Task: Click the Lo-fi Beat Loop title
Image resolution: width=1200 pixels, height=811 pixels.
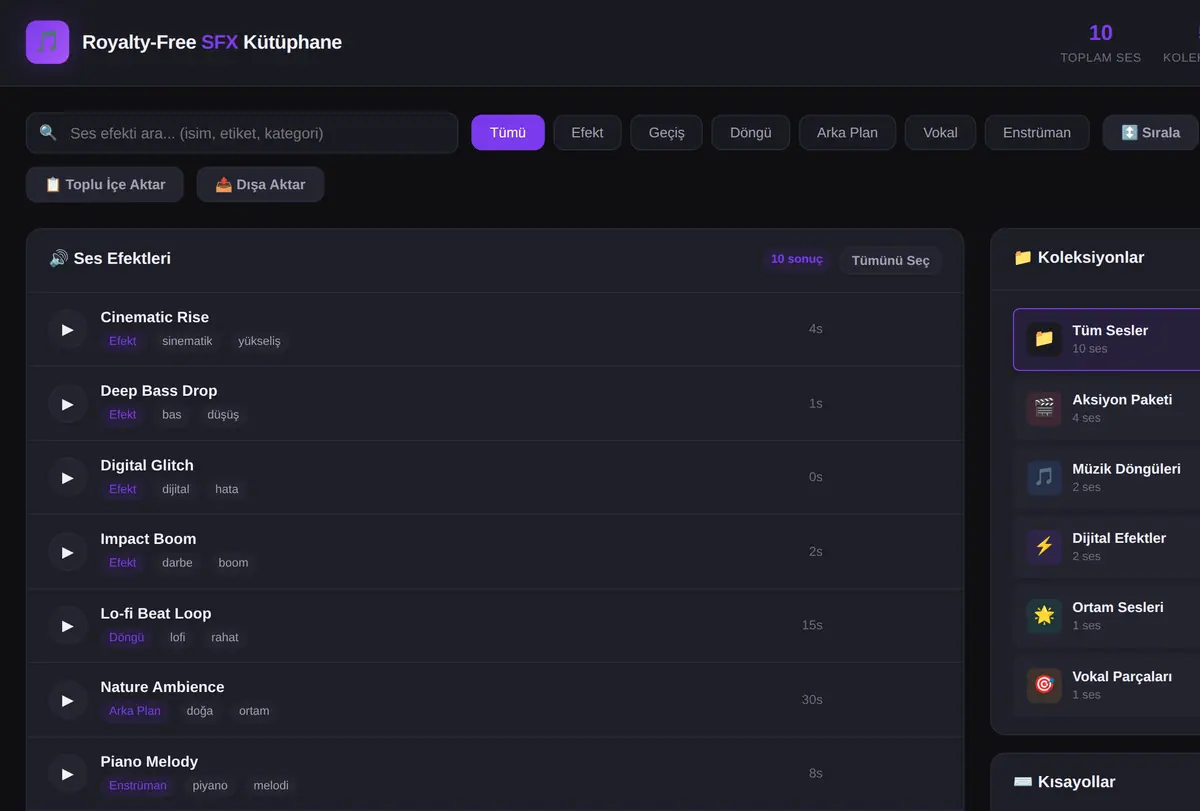Action: (x=156, y=613)
